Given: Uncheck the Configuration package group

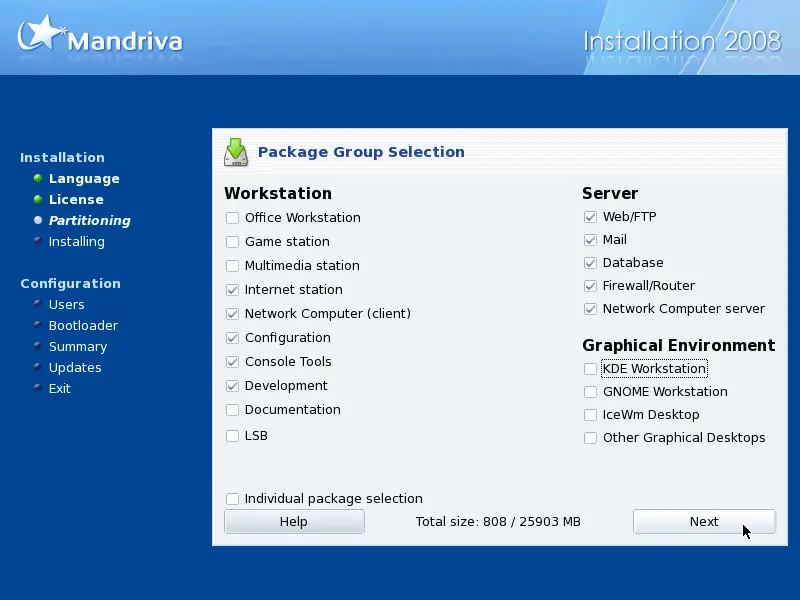Looking at the screenshot, I should (x=232, y=338).
